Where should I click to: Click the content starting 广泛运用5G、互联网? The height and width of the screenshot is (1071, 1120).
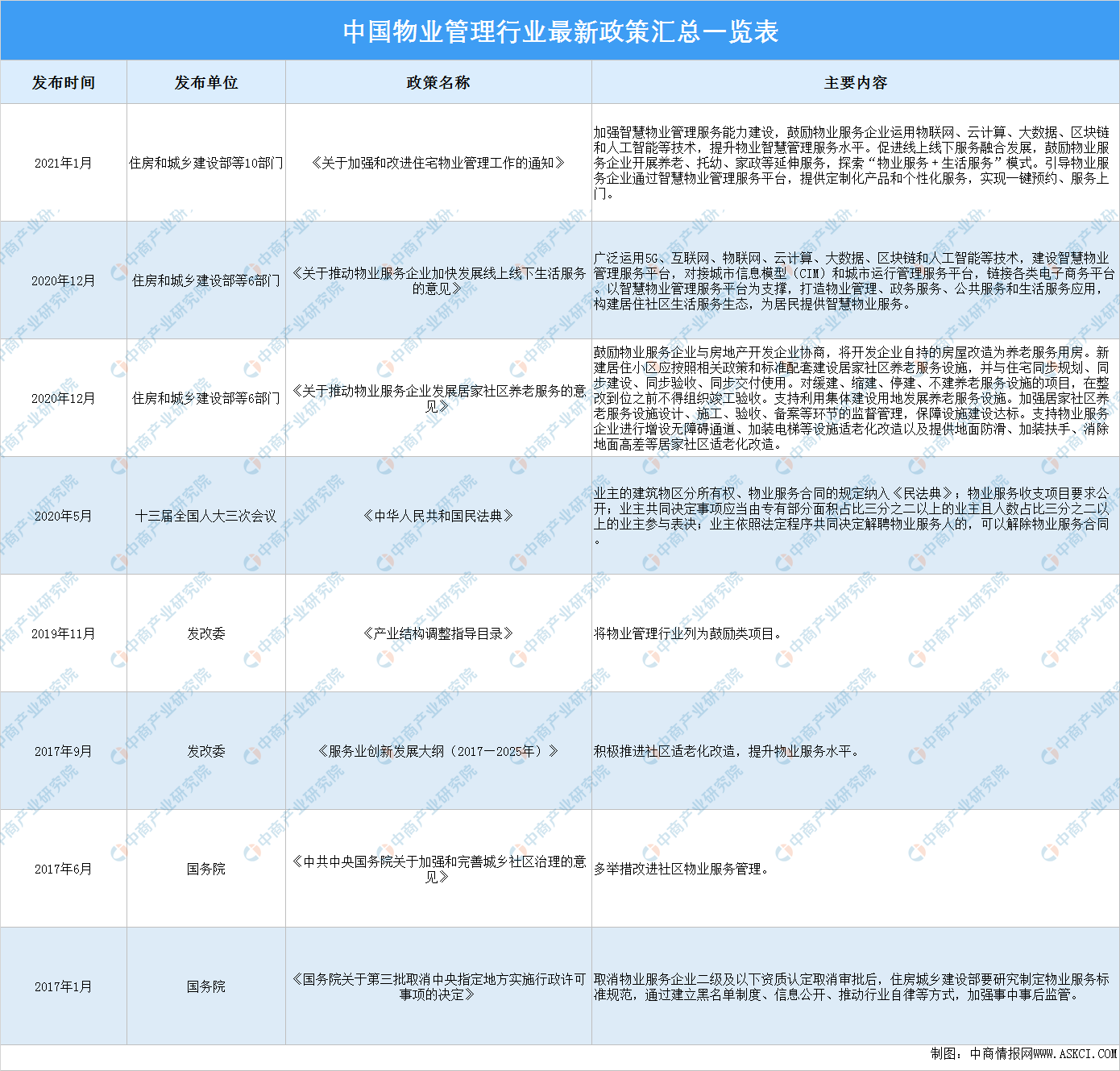(854, 280)
